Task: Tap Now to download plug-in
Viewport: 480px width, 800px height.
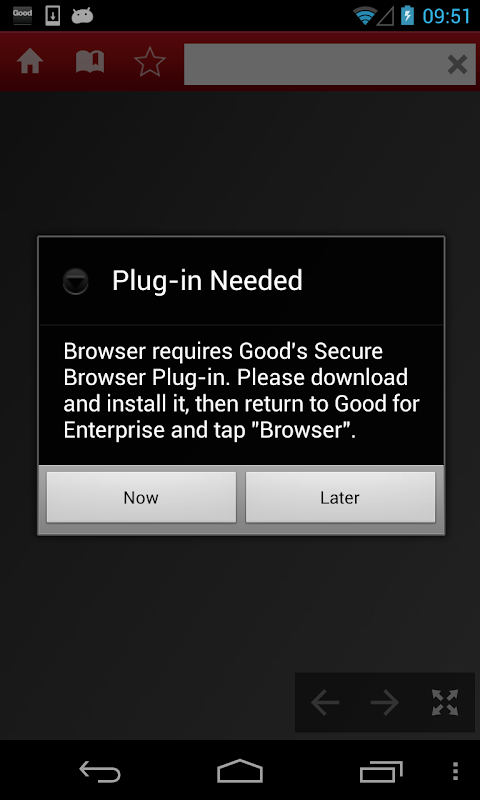Action: (x=141, y=497)
